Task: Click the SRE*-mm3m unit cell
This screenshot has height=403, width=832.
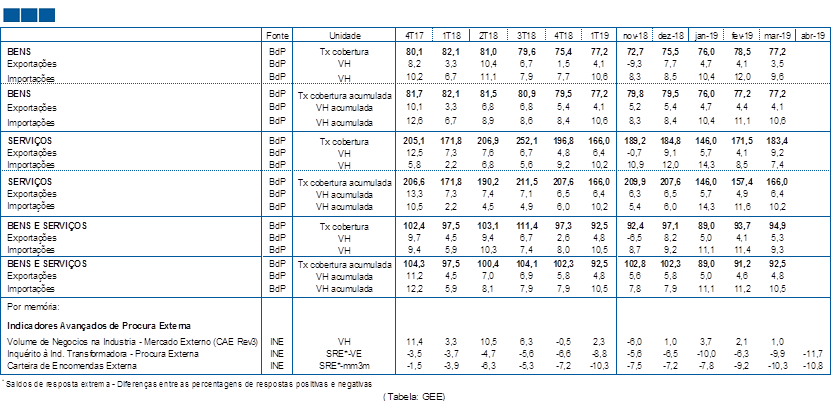Action: pyautogui.click(x=345, y=365)
